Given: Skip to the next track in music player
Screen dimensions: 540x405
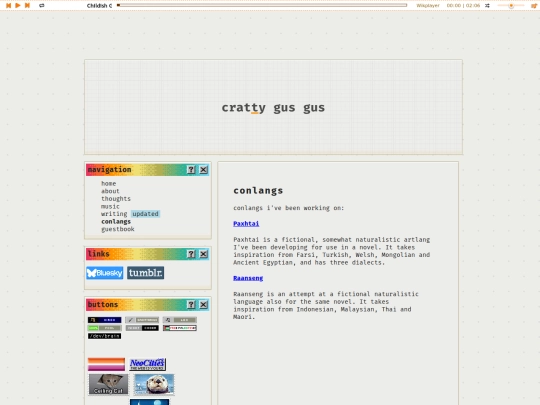Looking at the screenshot, I should pyautogui.click(x=27, y=6).
